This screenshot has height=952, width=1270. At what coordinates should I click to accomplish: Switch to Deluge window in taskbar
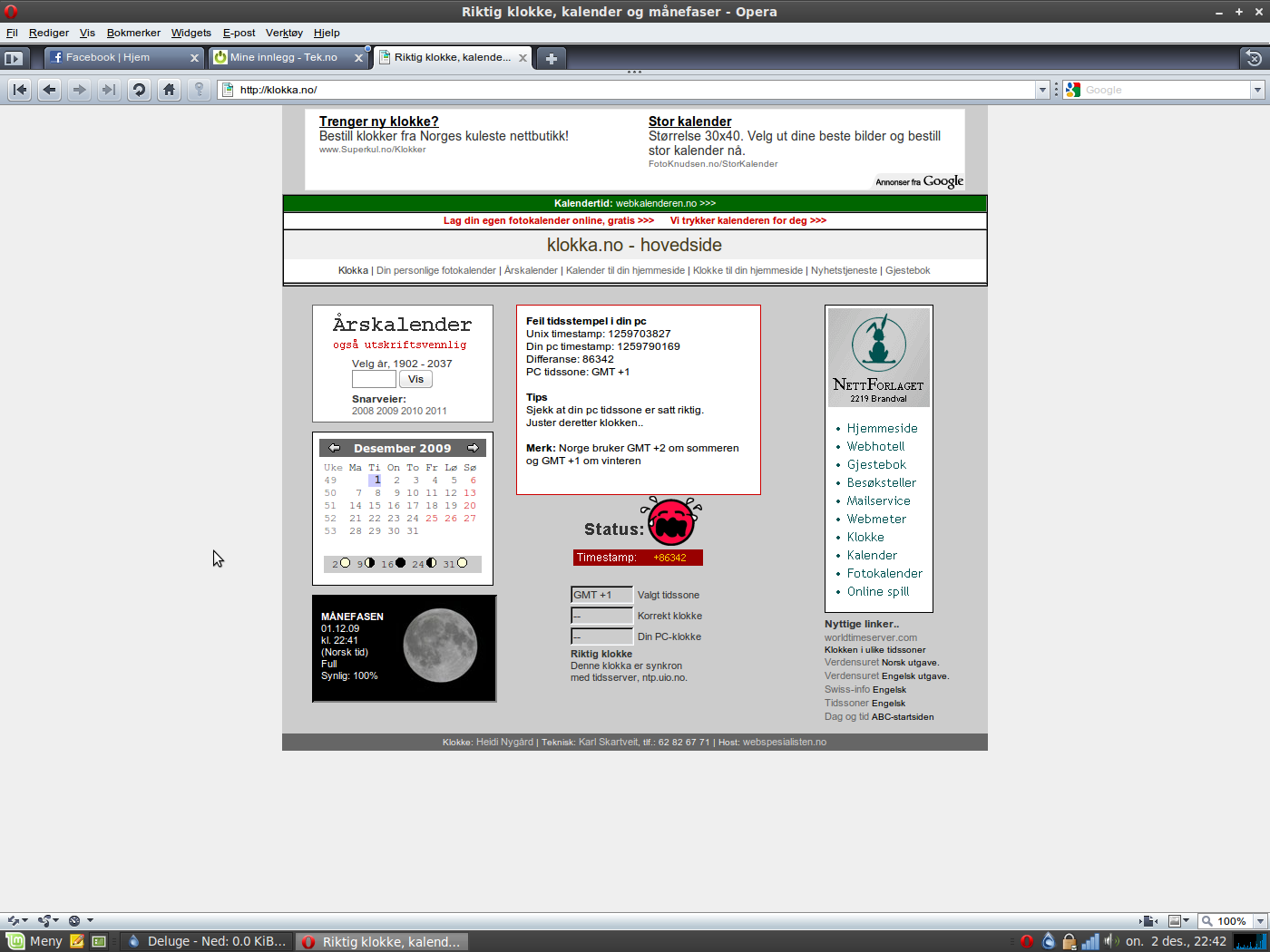click(x=208, y=941)
